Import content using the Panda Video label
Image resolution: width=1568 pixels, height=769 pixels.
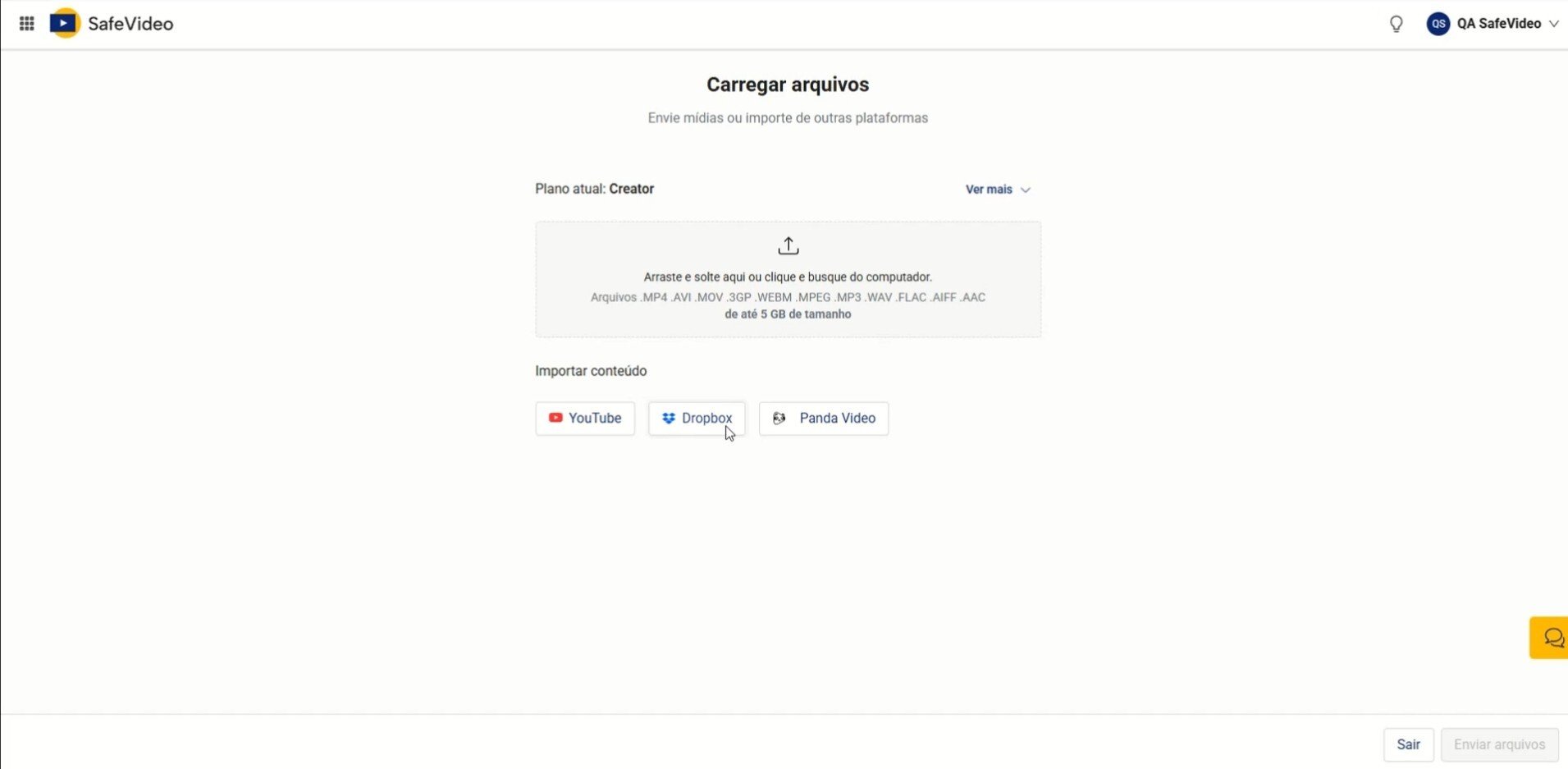point(837,418)
